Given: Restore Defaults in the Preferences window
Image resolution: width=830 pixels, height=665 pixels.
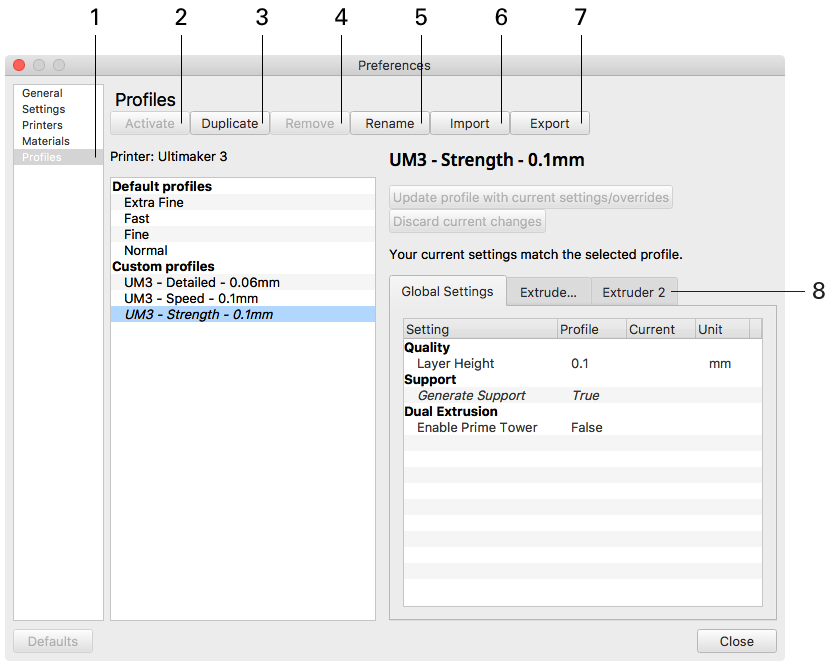Looking at the screenshot, I should coord(52,641).
